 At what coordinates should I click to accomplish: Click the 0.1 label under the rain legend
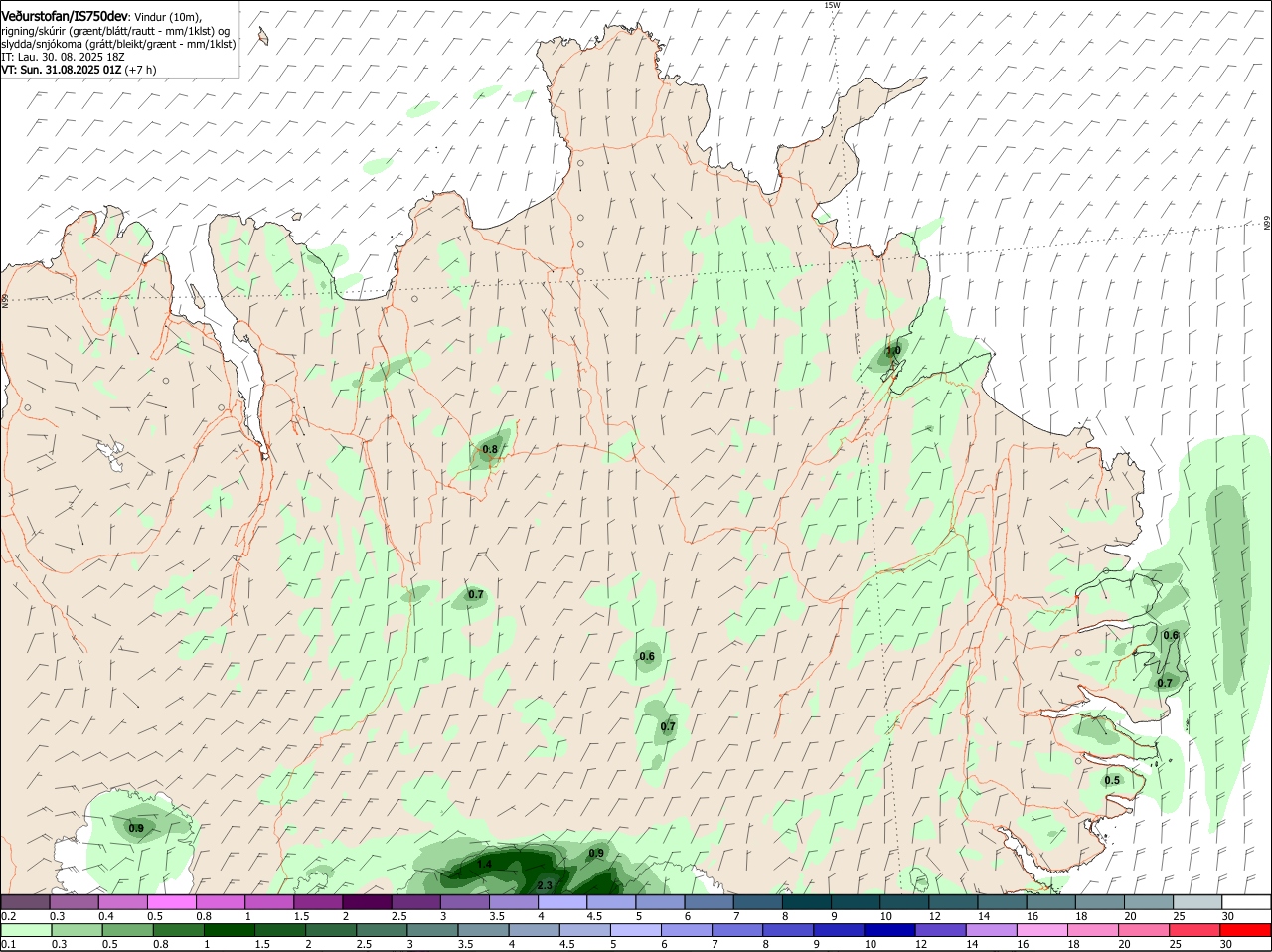pyautogui.click(x=8, y=945)
